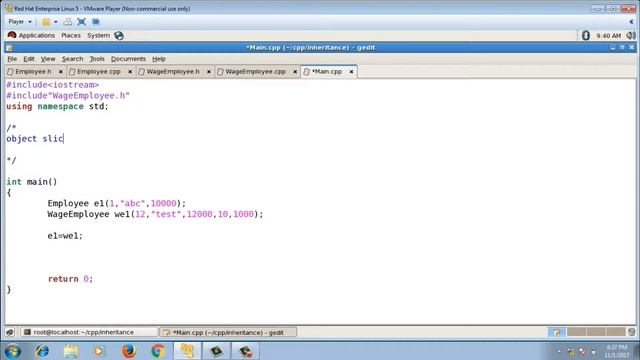Viewport: 640px width, 360px height.
Task: Open the Places menu in GNOME panel
Action: pyautogui.click(x=71, y=36)
